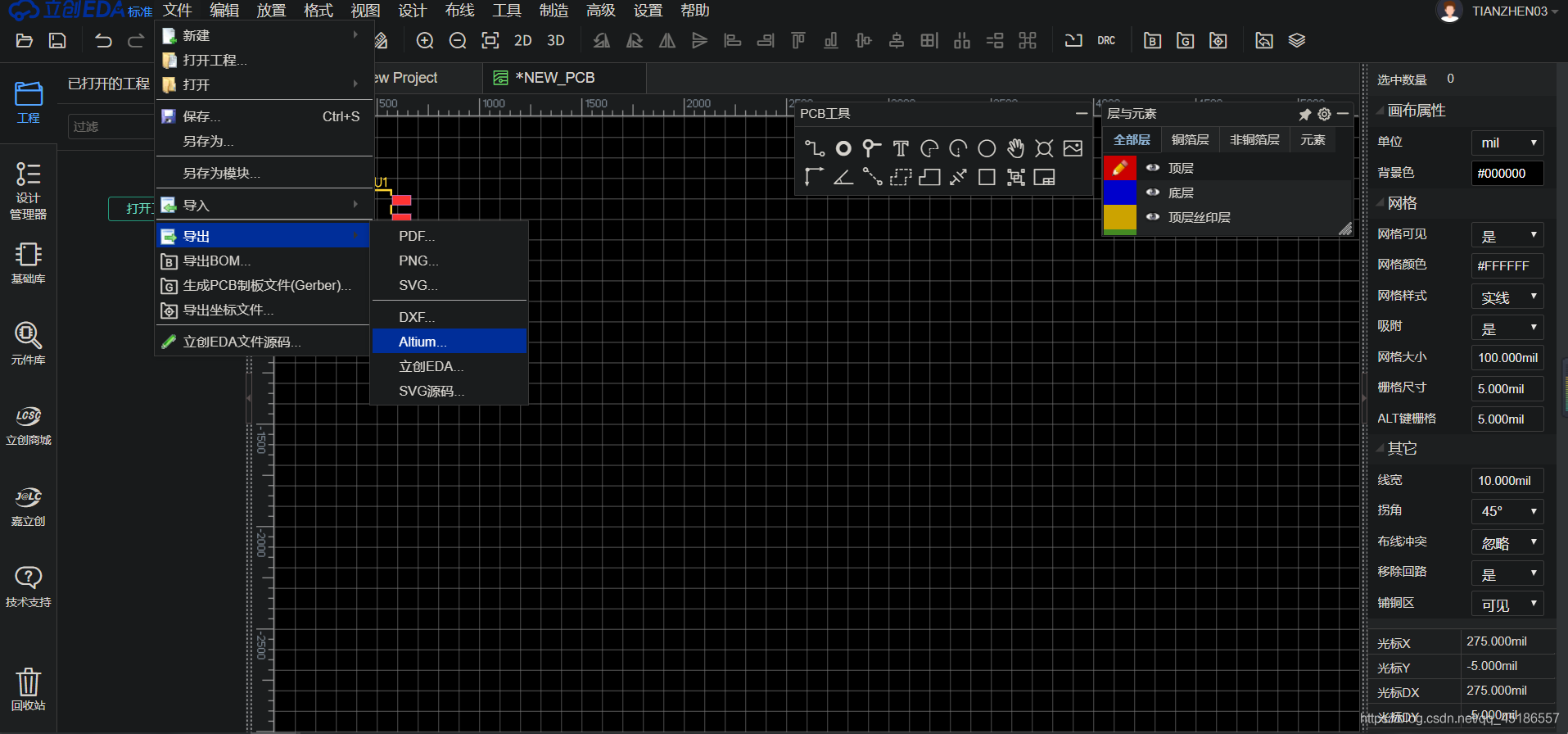
Task: Select the Protractor angle tool in PCB工具
Action: click(x=843, y=177)
